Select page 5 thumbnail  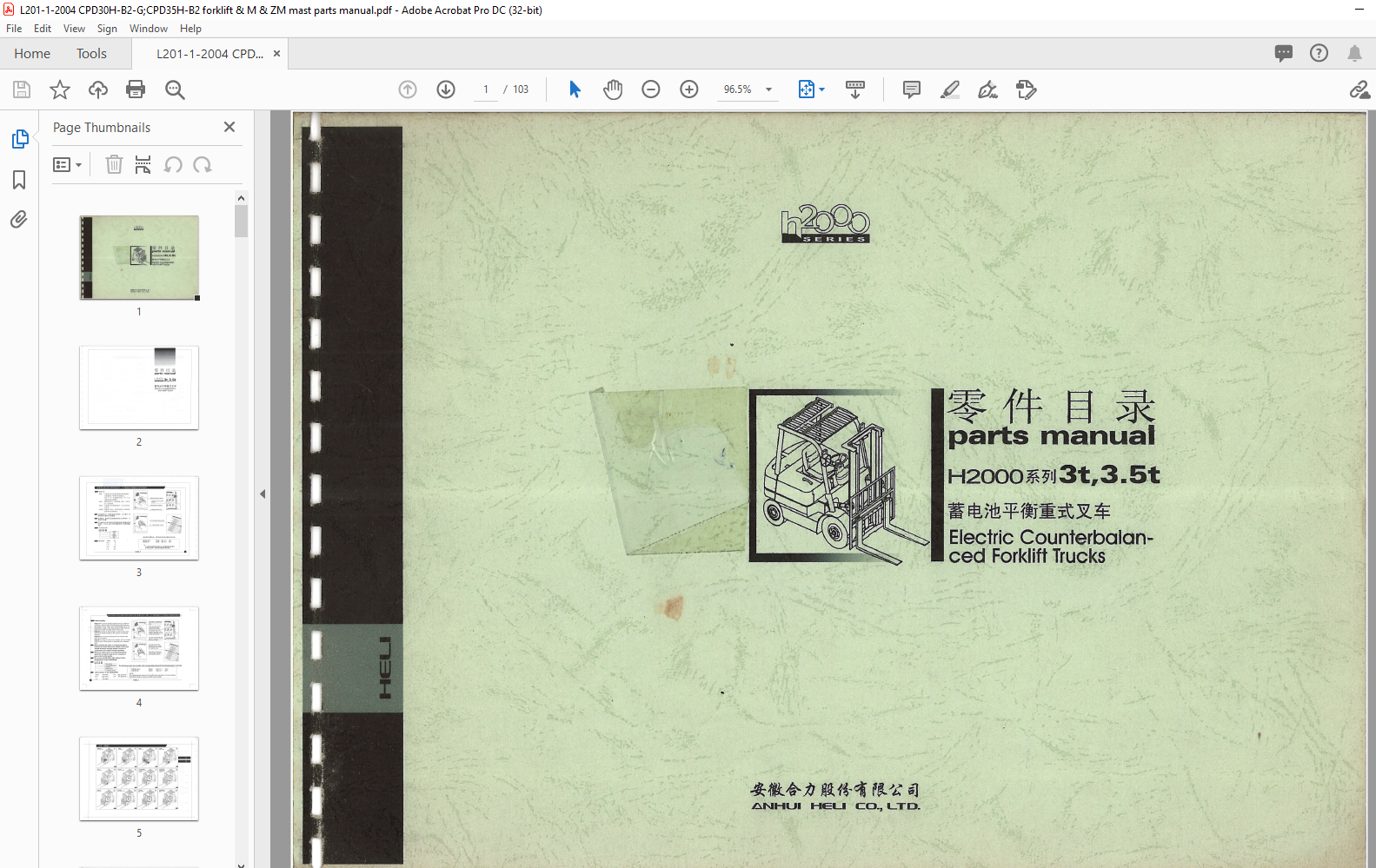tap(139, 779)
